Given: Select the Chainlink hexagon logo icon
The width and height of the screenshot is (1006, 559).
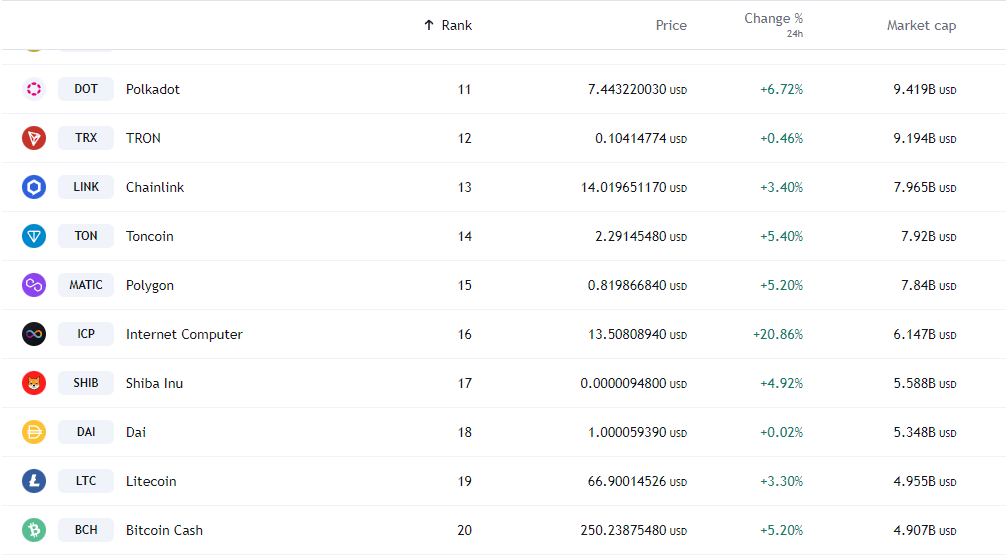Looking at the screenshot, I should click(34, 187).
